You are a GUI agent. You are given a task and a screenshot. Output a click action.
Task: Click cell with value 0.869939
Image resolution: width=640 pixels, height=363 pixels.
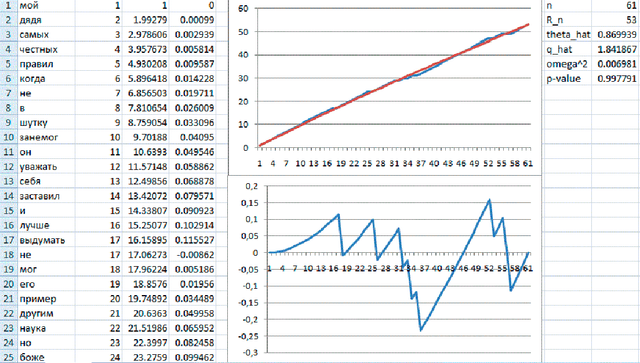coord(616,34)
